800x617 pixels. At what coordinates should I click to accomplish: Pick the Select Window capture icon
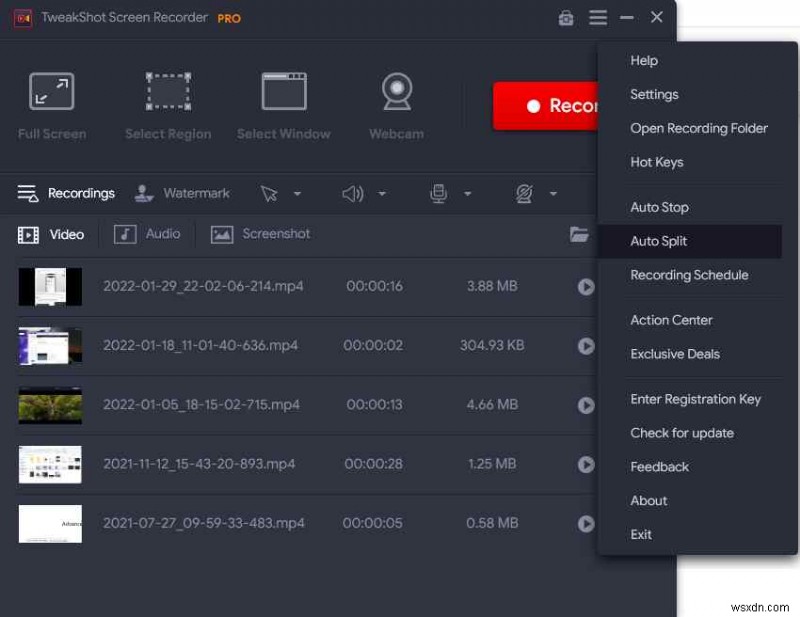(x=284, y=91)
